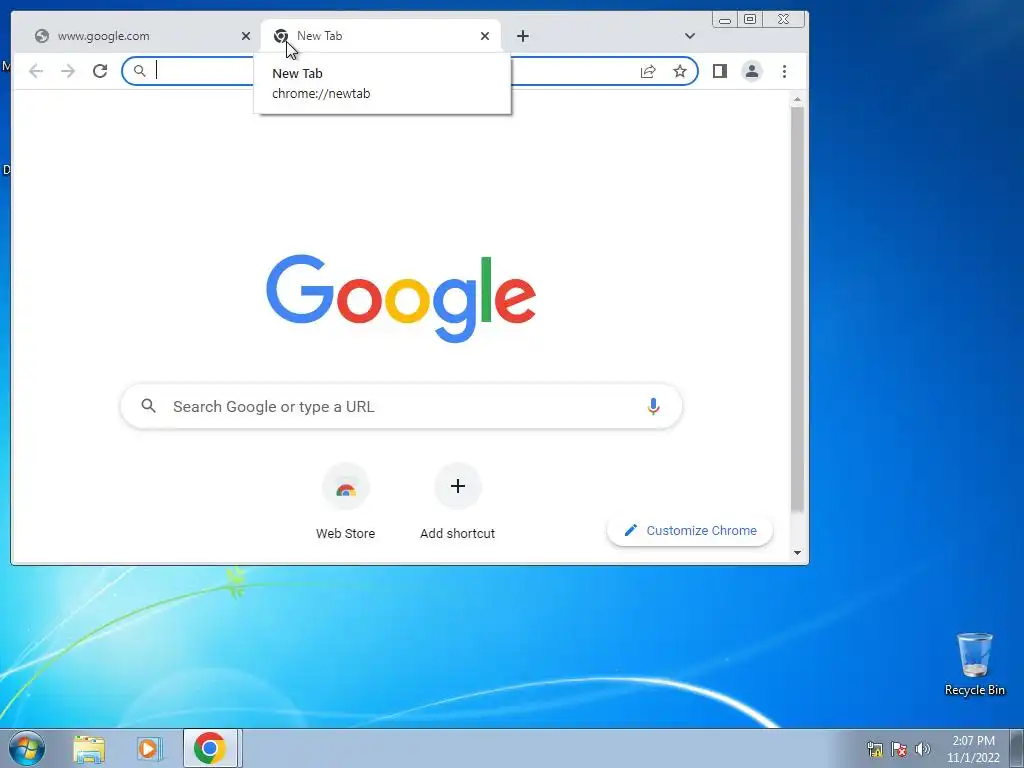Image resolution: width=1024 pixels, height=768 pixels.
Task: Start voice search with microphone icon
Action: pos(653,406)
